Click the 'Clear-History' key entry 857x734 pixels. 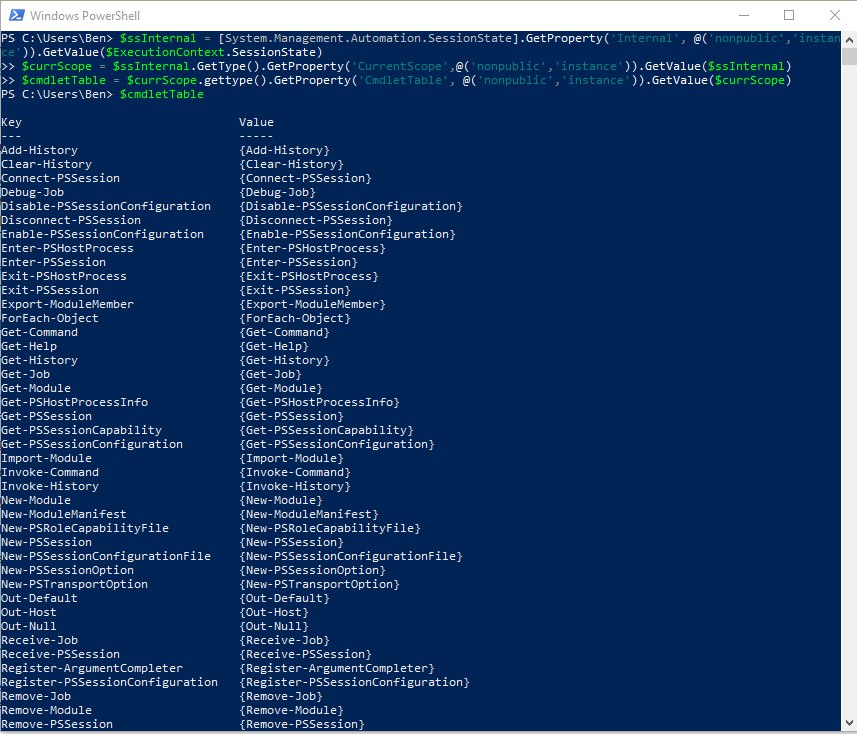(46, 164)
